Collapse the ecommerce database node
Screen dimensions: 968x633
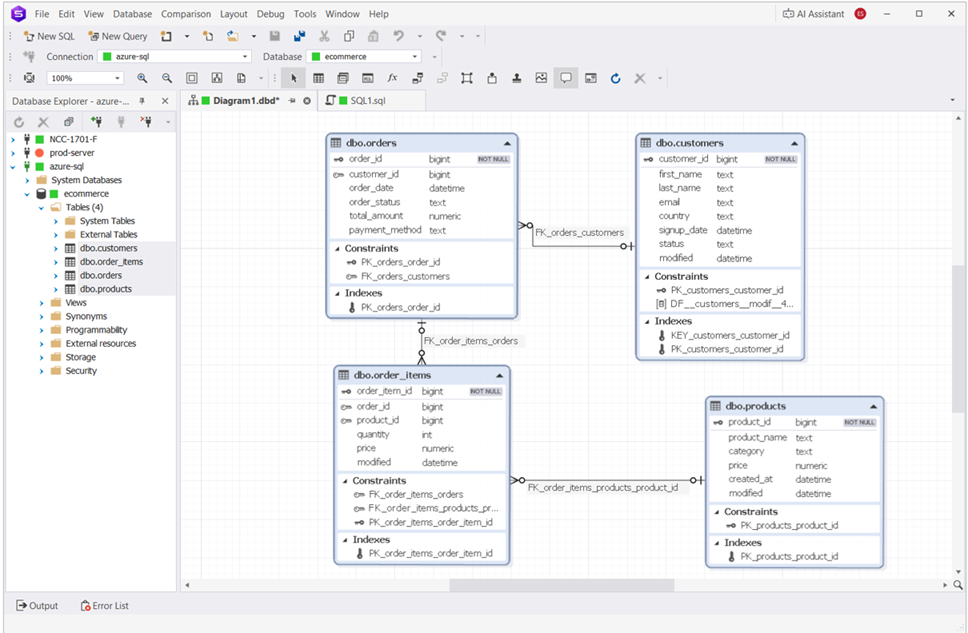[27, 194]
